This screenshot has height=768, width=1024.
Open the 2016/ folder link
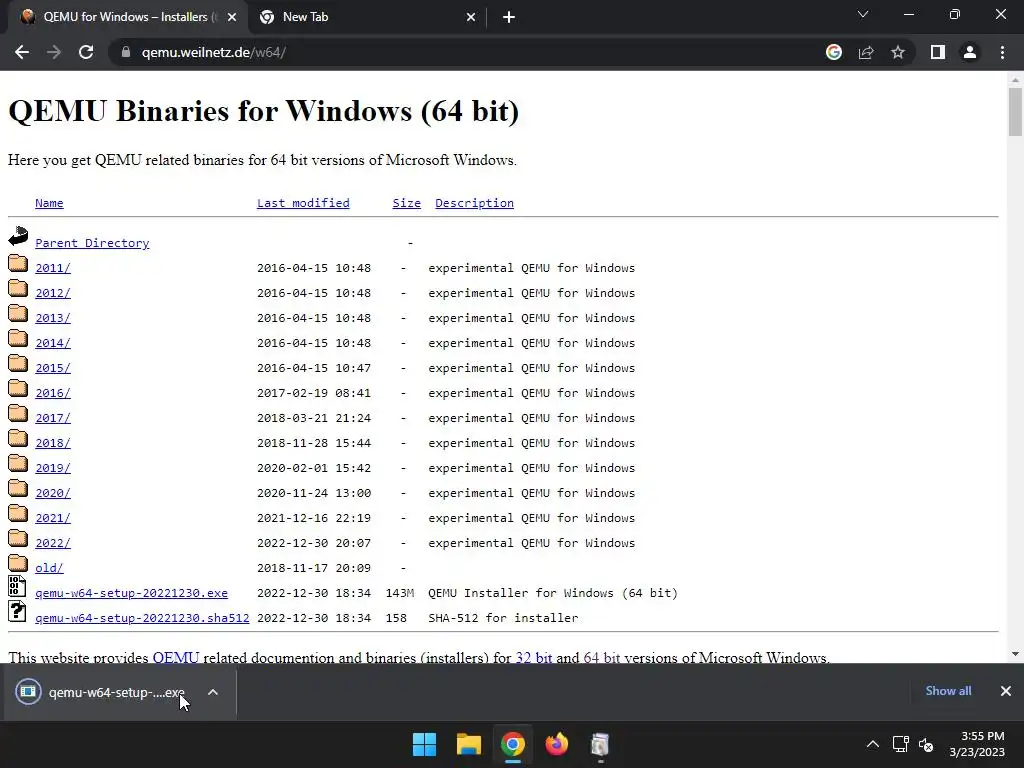[x=53, y=393]
